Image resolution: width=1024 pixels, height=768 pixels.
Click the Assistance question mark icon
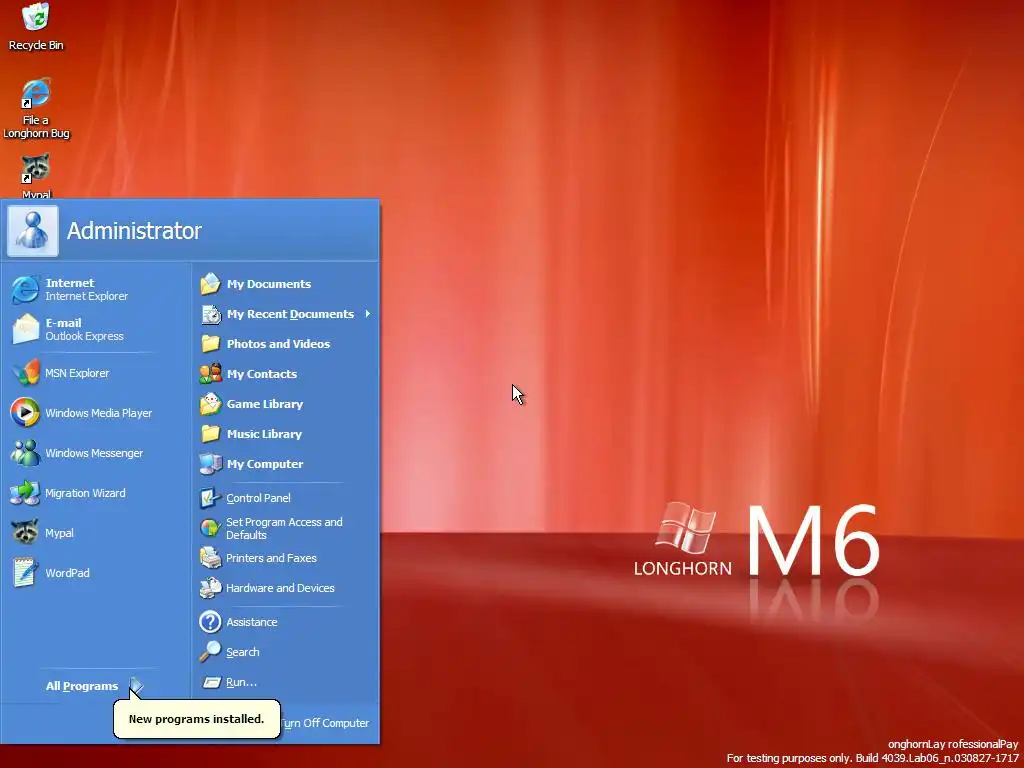pos(210,622)
